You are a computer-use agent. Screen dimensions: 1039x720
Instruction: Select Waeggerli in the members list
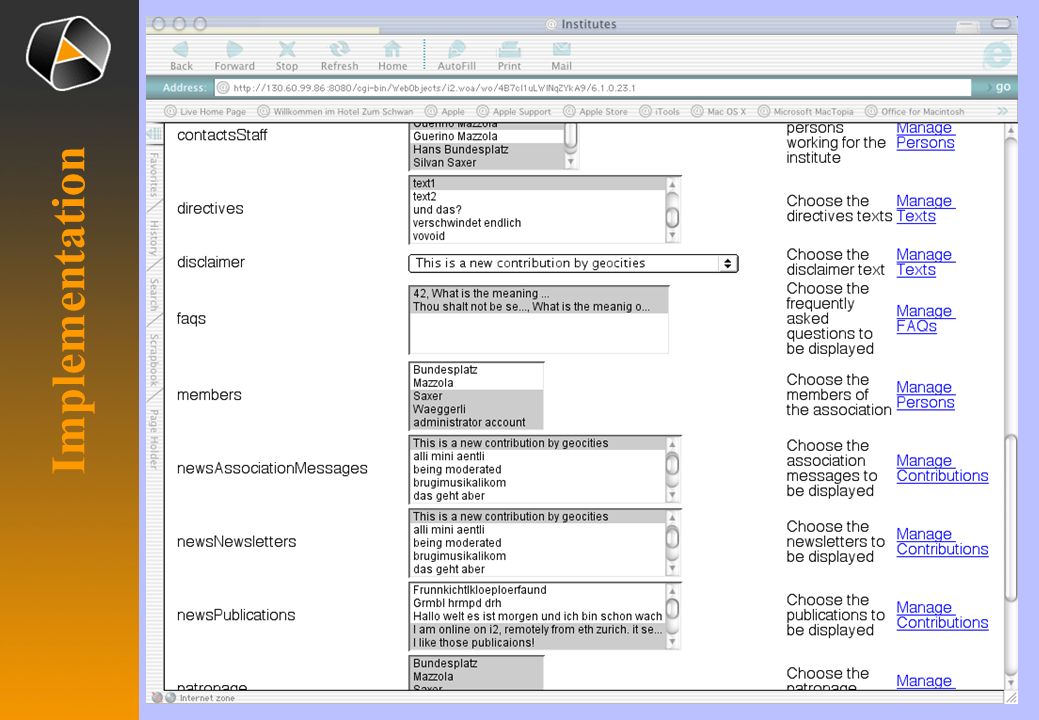pyautogui.click(x=476, y=409)
